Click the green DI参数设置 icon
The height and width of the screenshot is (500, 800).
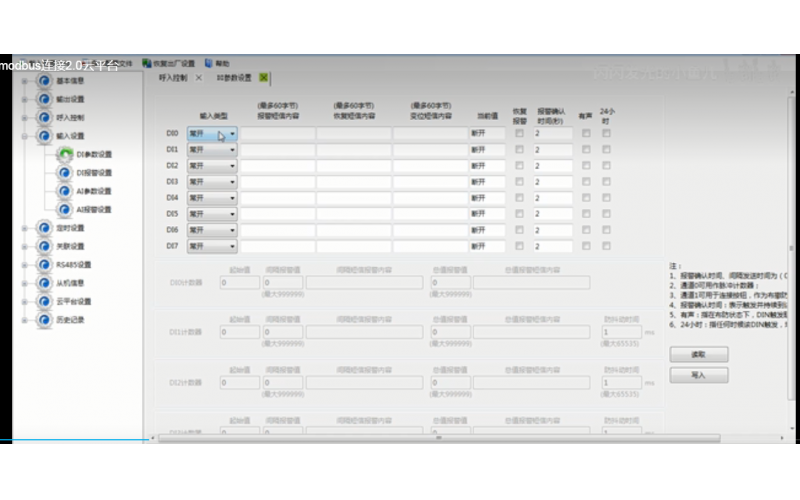(x=64, y=155)
